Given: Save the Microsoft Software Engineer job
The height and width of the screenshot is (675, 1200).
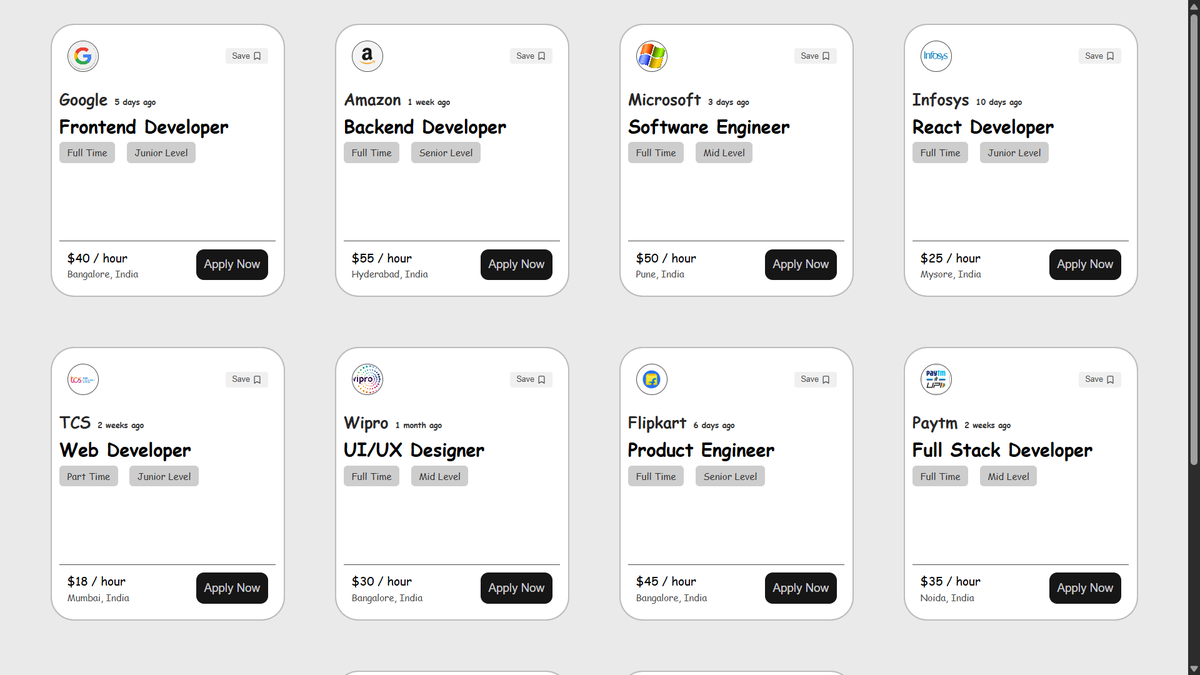Looking at the screenshot, I should point(815,56).
